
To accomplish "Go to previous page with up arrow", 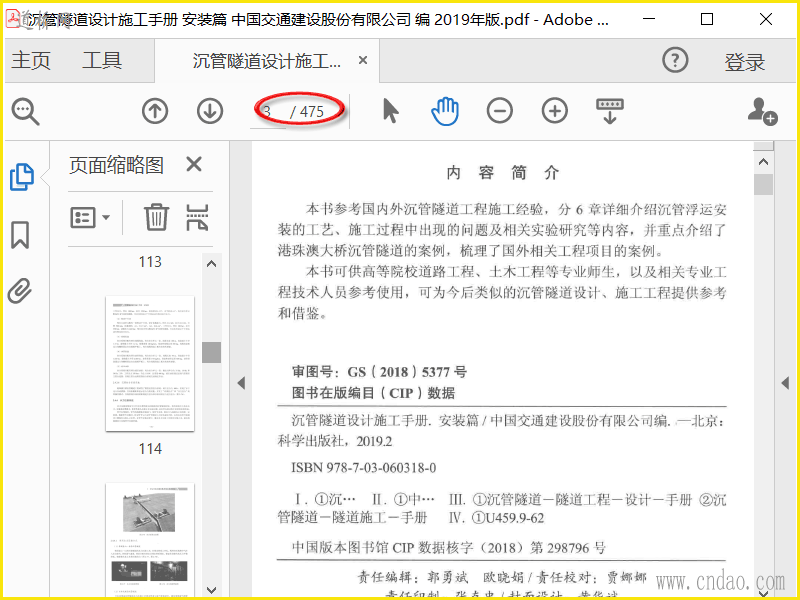I will pyautogui.click(x=155, y=111).
